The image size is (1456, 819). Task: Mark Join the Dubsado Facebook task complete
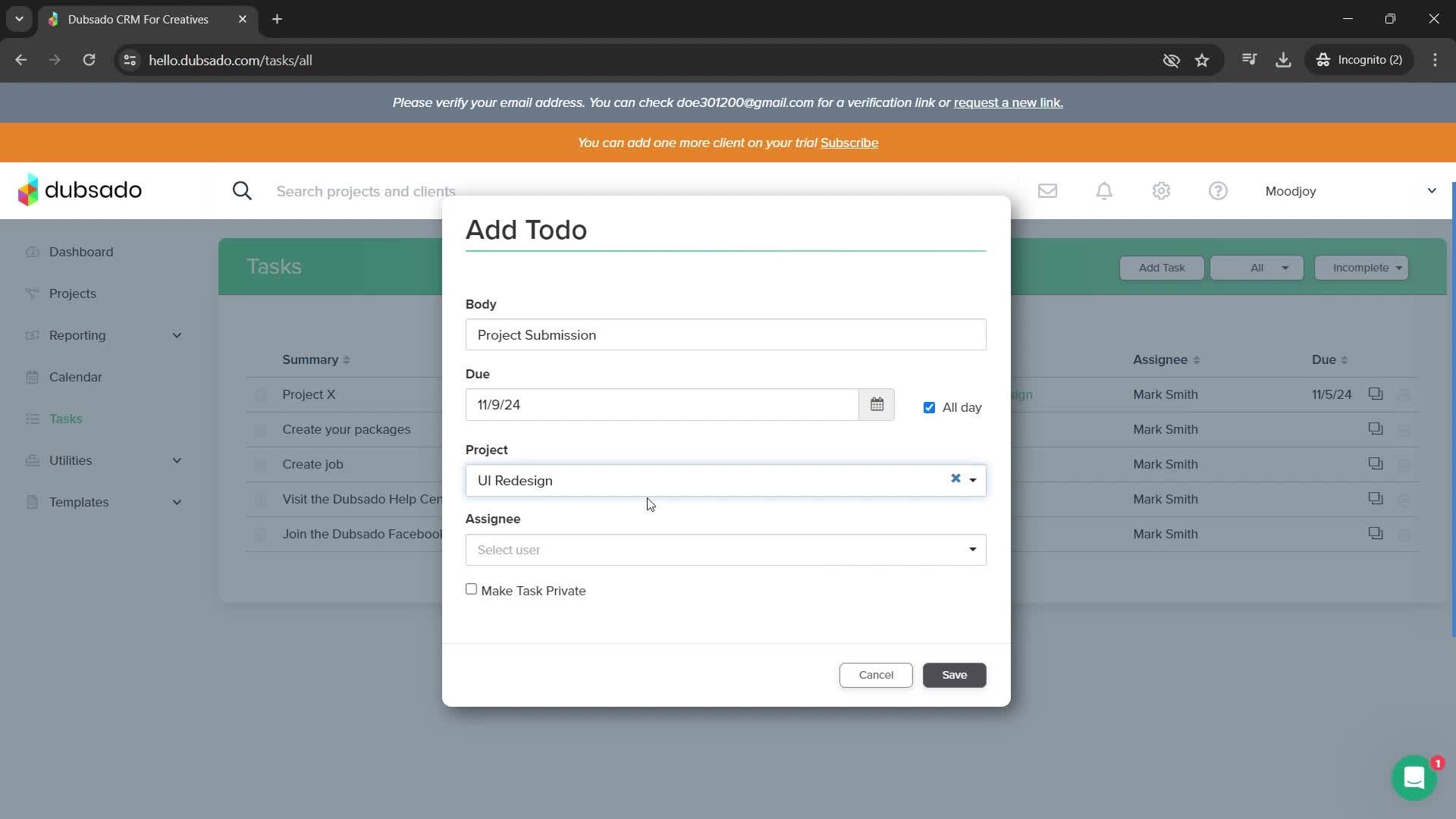coord(261,535)
